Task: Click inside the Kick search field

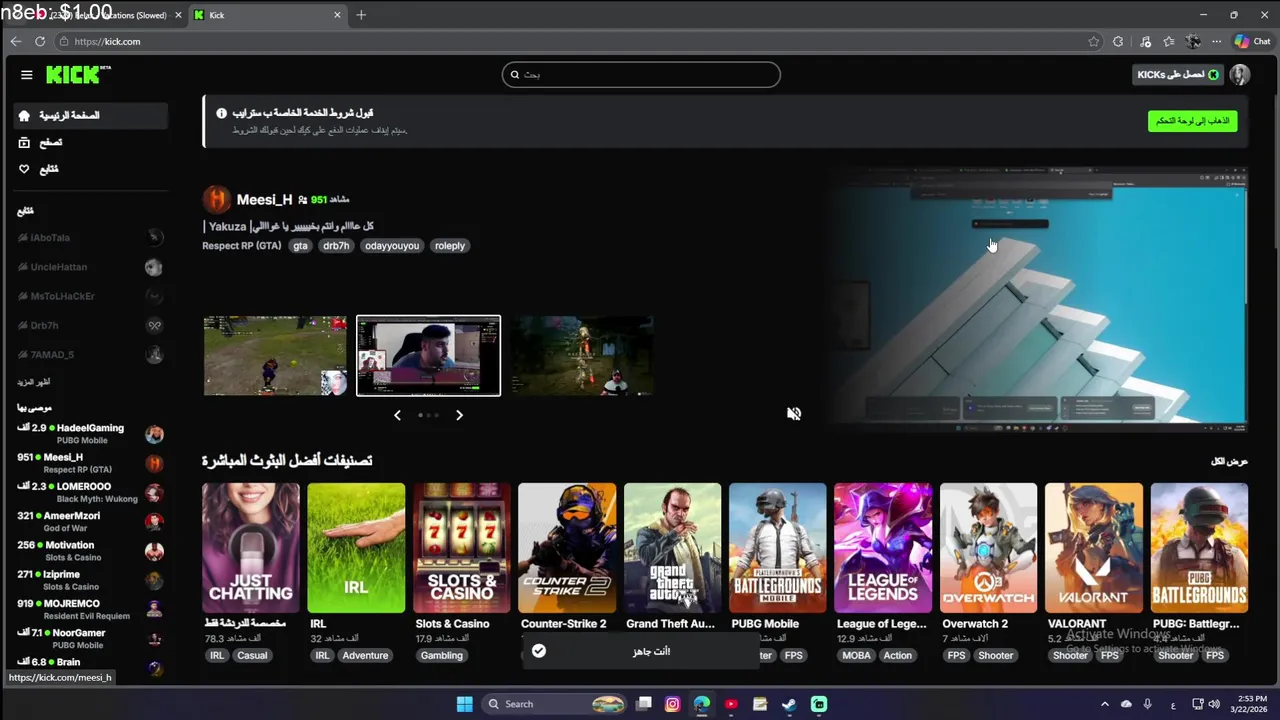Action: tap(641, 74)
